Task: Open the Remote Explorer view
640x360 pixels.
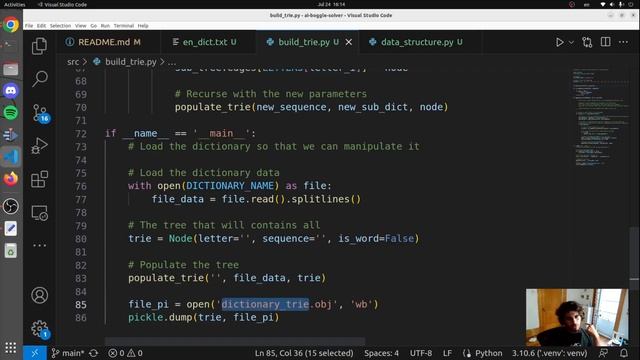Action: [x=40, y=213]
